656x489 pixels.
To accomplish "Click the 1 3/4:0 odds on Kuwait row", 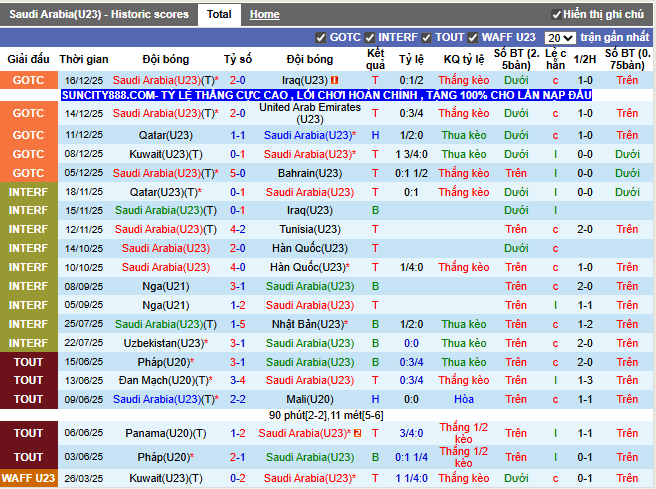I will [x=411, y=154].
